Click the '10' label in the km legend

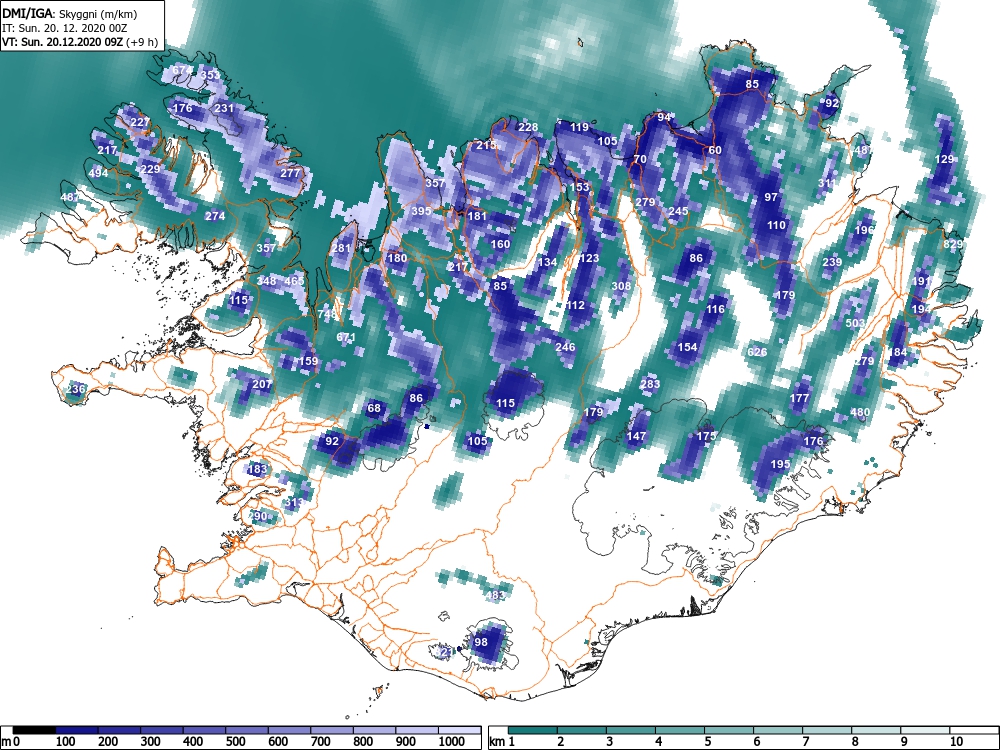(956, 741)
